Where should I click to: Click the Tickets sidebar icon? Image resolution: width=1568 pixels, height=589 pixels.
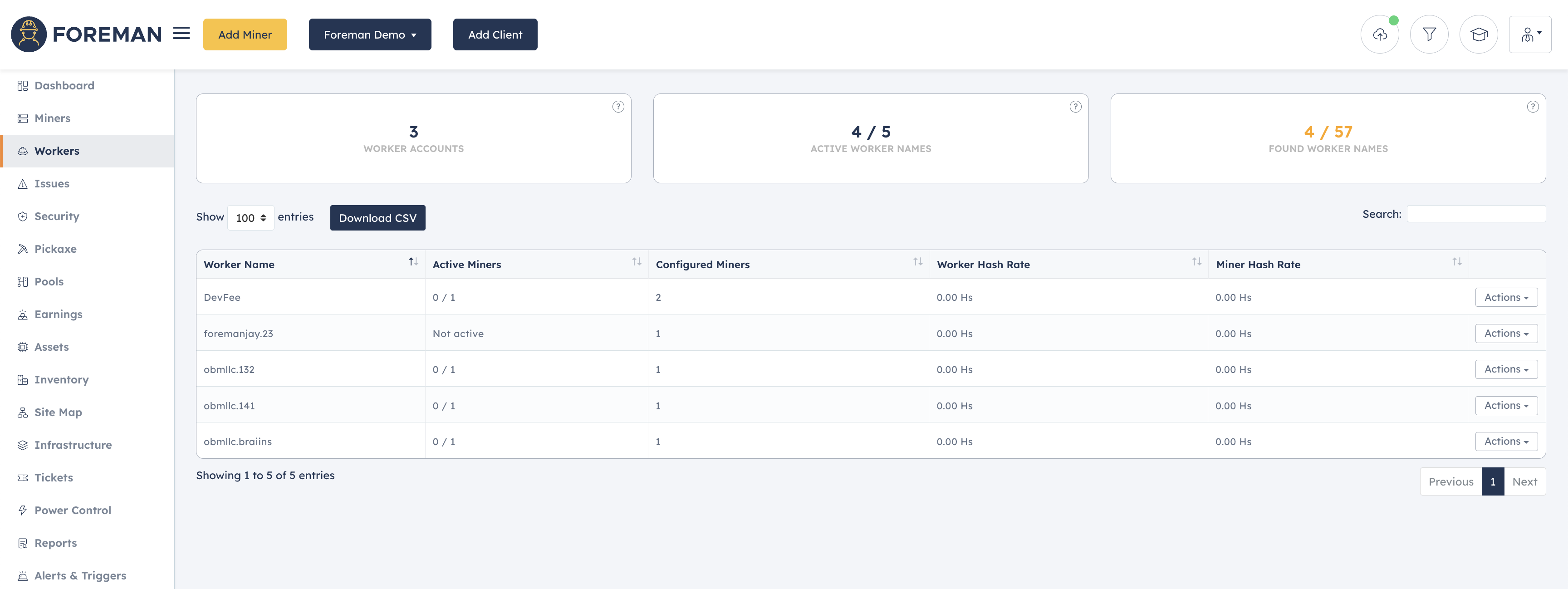23,478
